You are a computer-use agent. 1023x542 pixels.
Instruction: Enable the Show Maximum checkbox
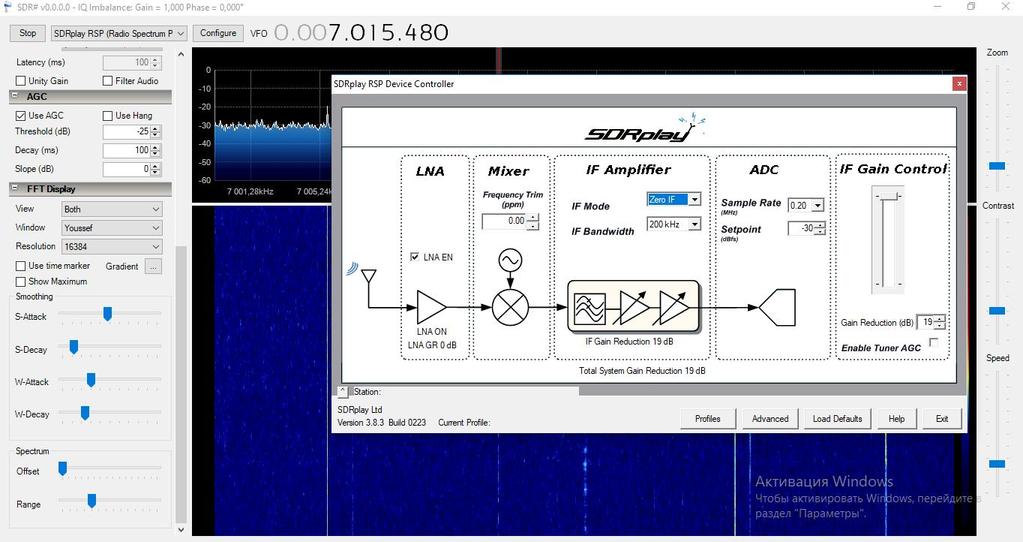pos(21,282)
